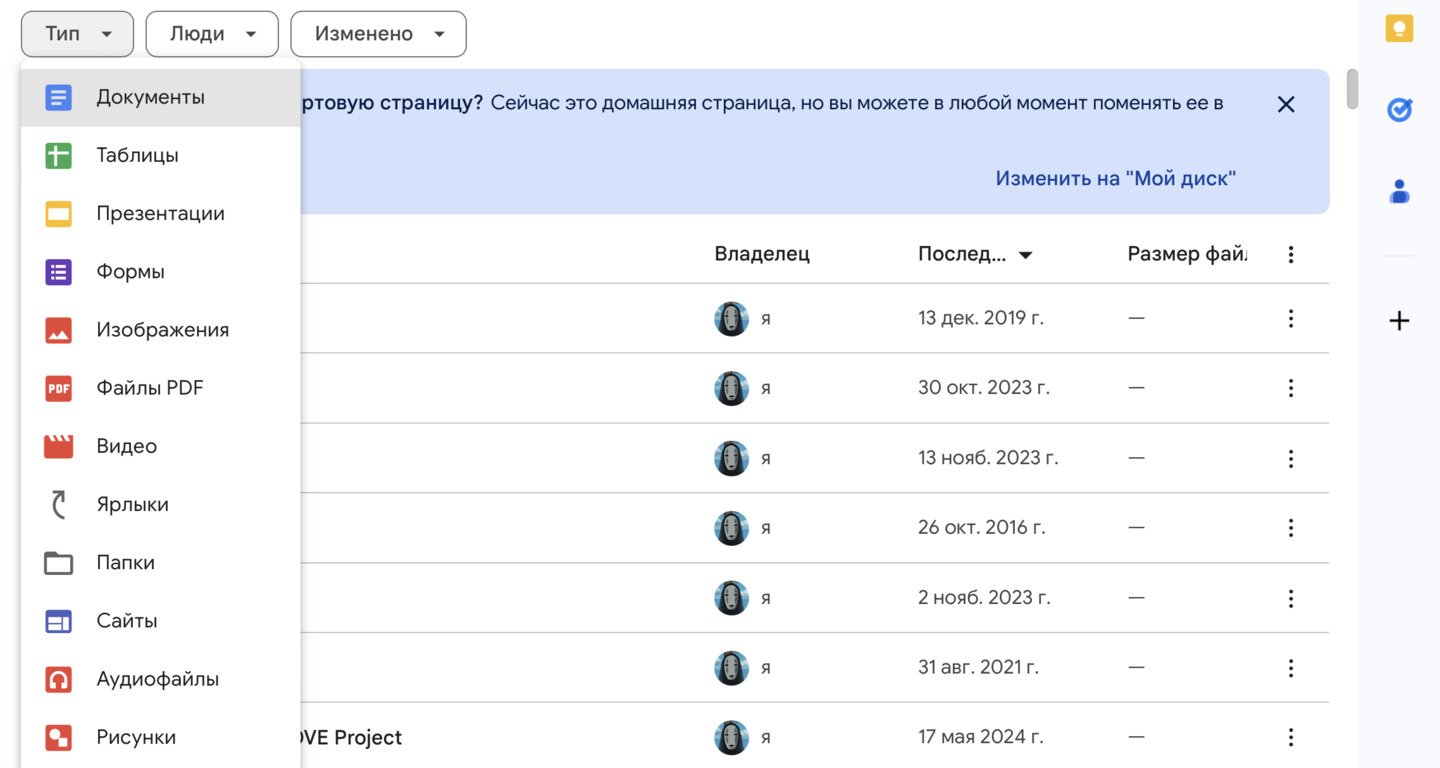
Task: Click the Владелец column header
Action: click(x=762, y=254)
